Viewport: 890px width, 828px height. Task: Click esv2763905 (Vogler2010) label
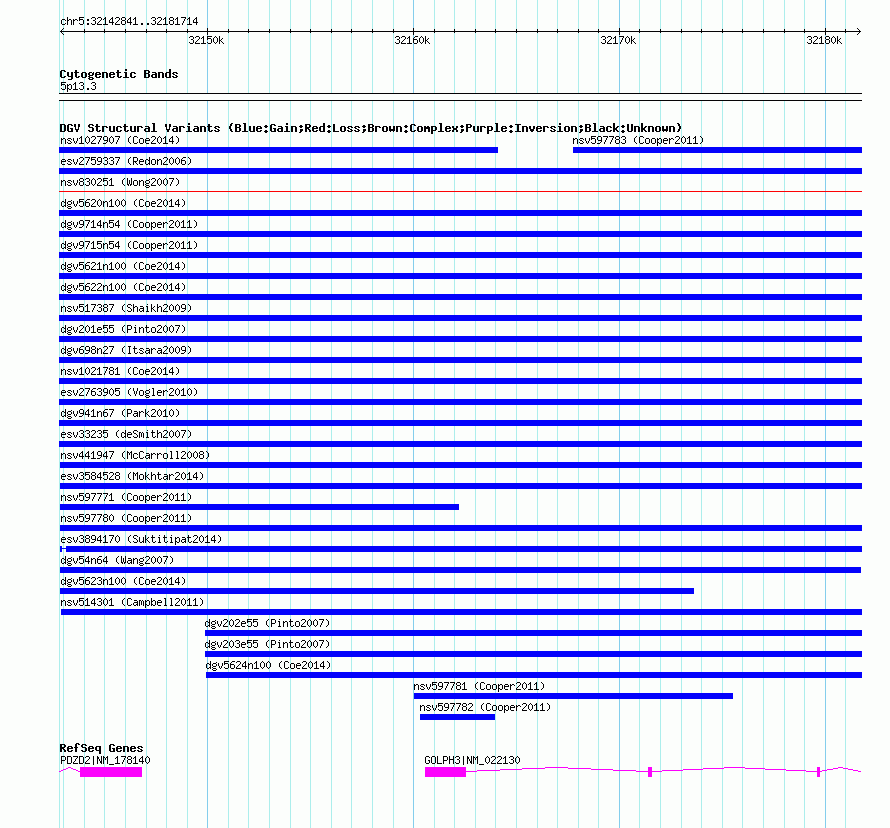click(129, 392)
